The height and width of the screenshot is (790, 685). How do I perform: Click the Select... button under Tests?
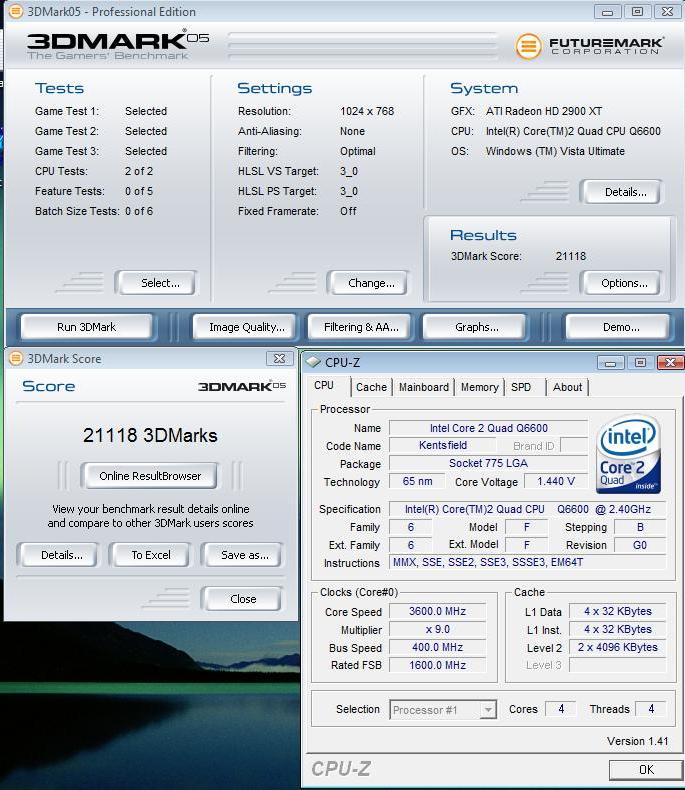pos(160,283)
